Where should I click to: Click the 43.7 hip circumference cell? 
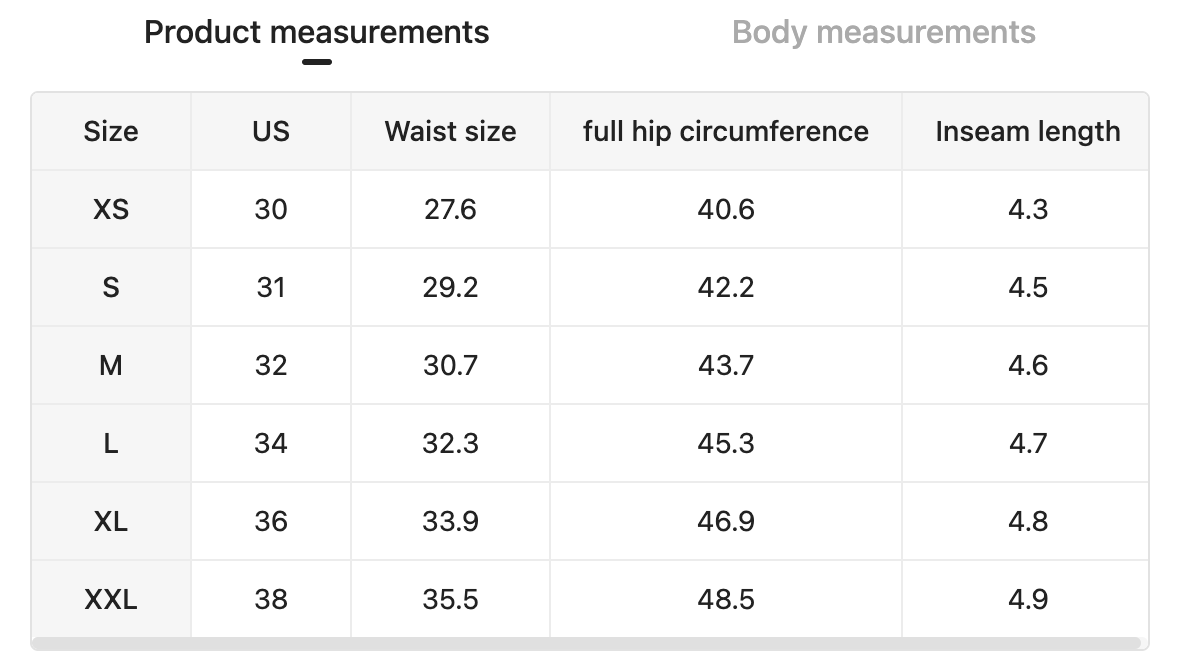tap(726, 365)
